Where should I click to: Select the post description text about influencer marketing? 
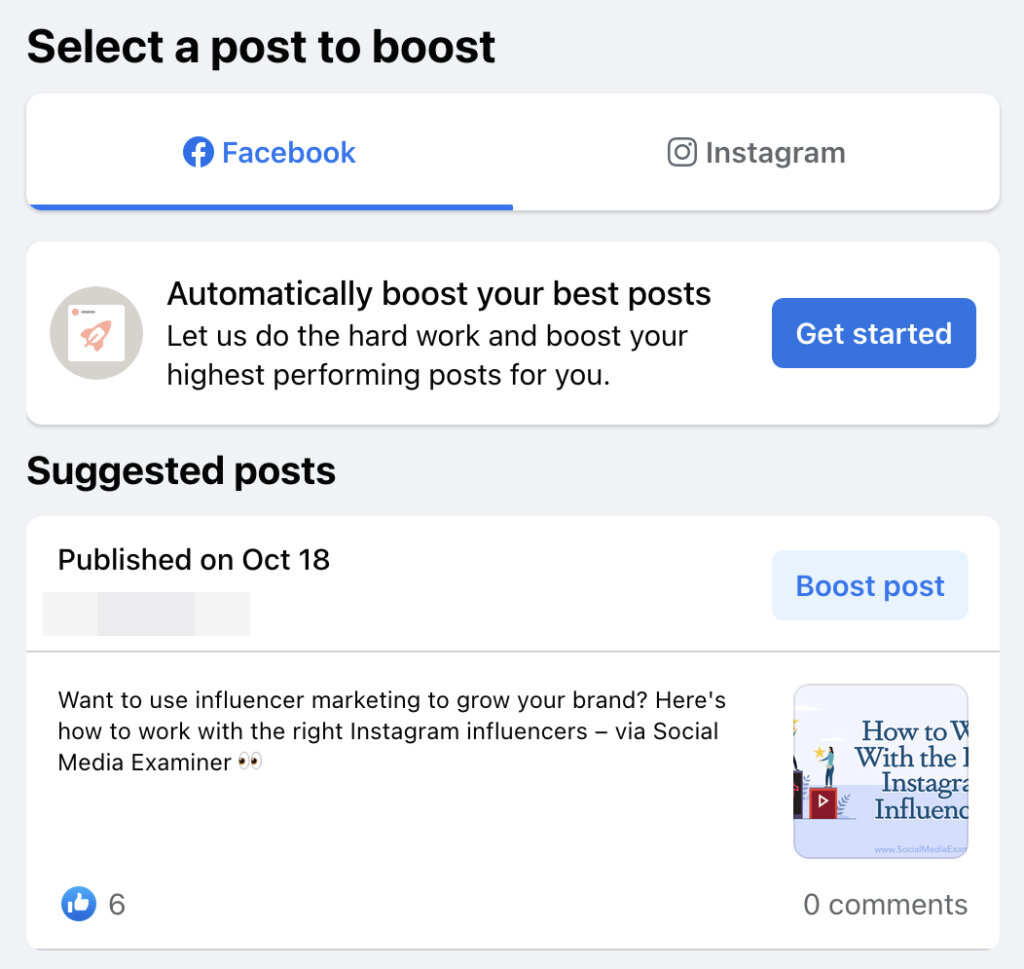click(x=390, y=731)
